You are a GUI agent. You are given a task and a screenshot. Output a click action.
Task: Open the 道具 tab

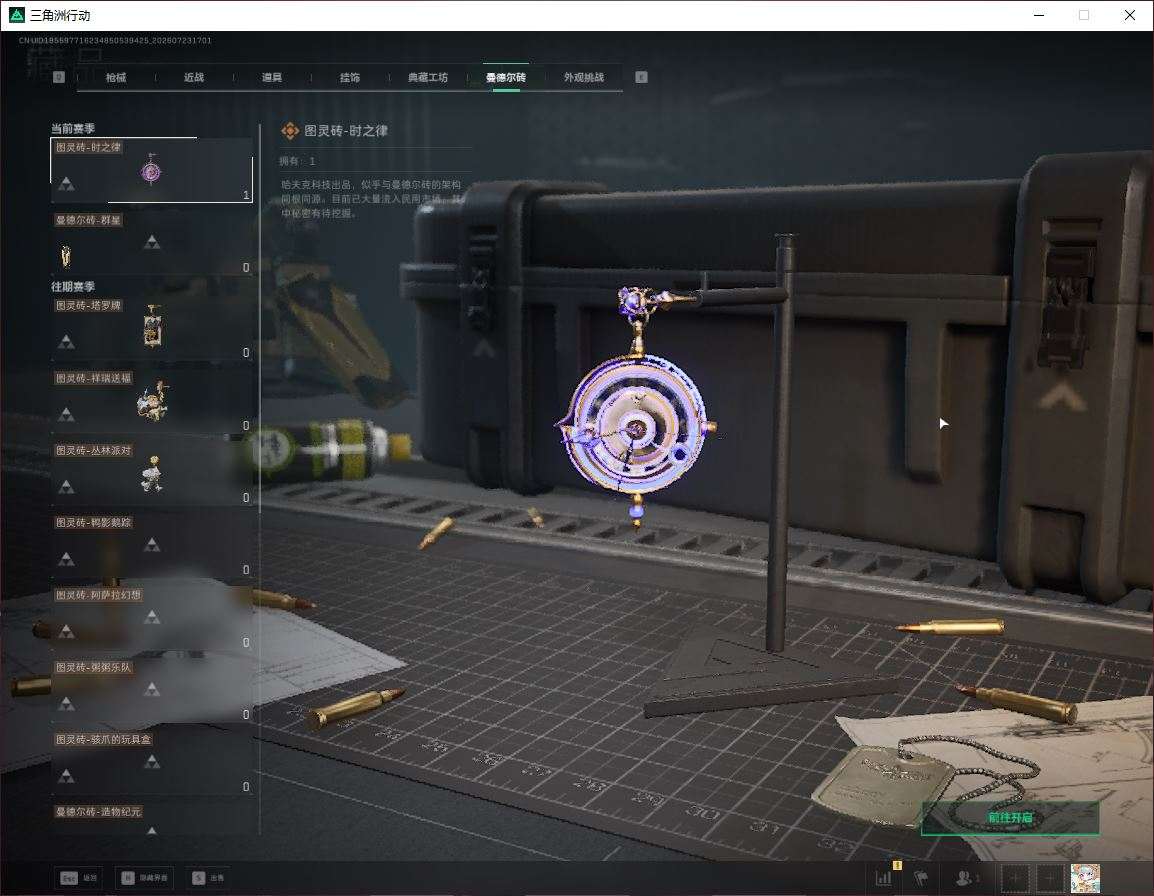pyautogui.click(x=272, y=77)
